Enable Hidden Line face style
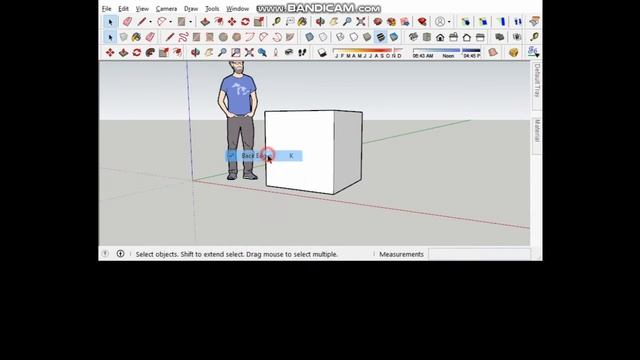The image size is (640, 360). pyautogui.click(x=353, y=37)
